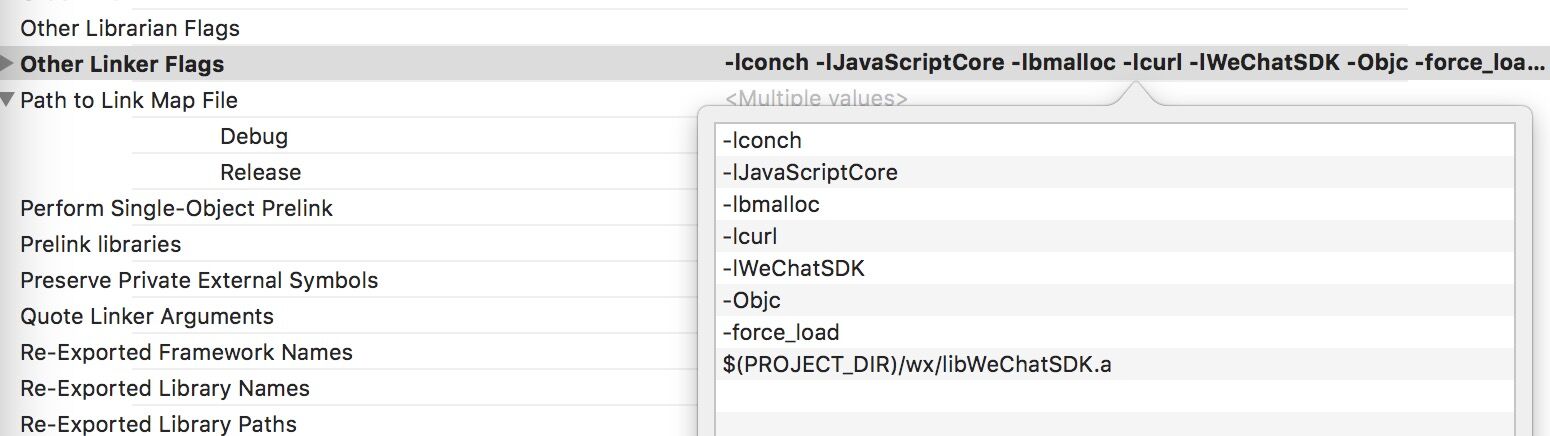This screenshot has width=1550, height=436.
Task: Select the Debug configuration row
Action: pyautogui.click(x=254, y=136)
